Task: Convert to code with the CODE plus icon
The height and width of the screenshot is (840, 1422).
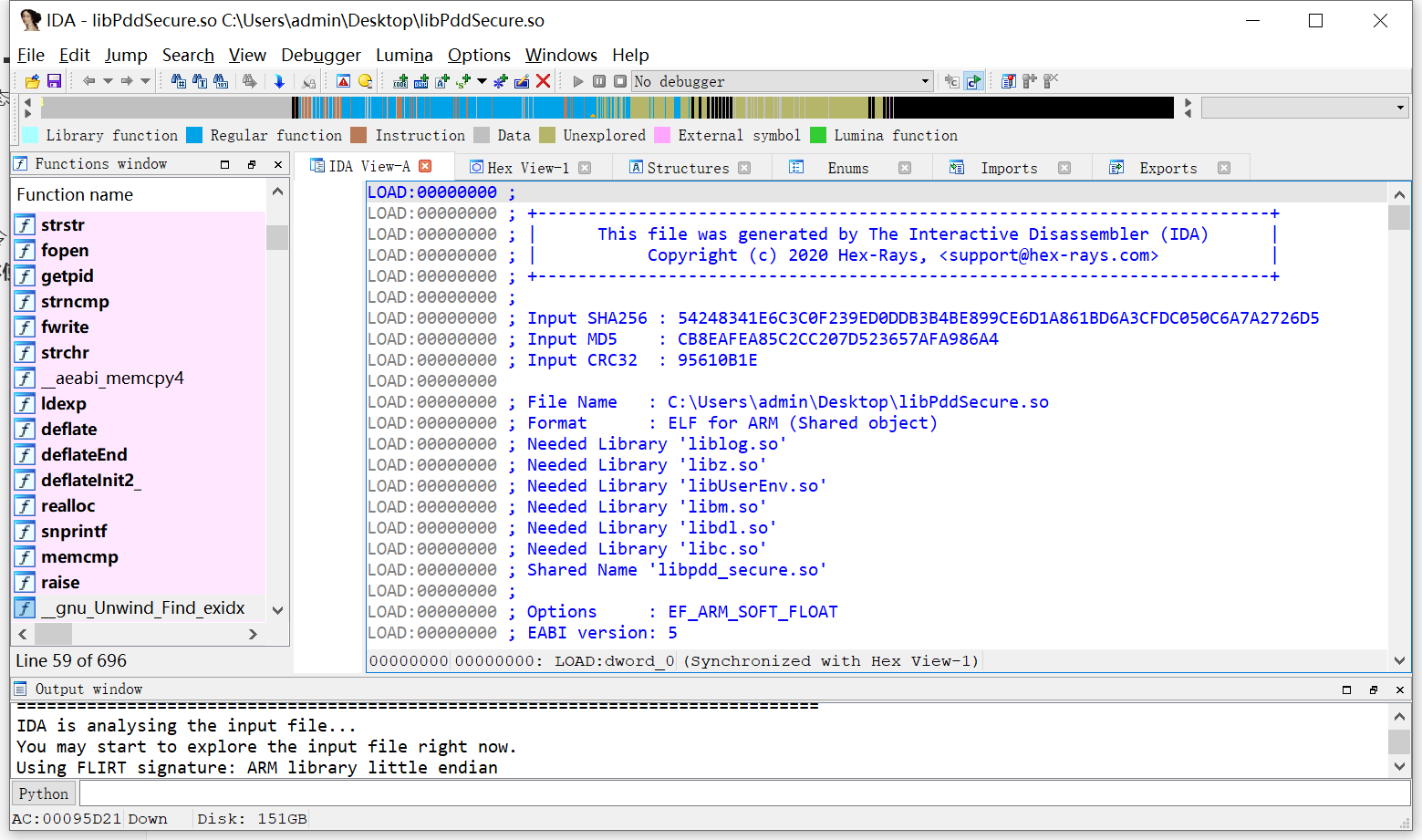Action: pos(400,81)
